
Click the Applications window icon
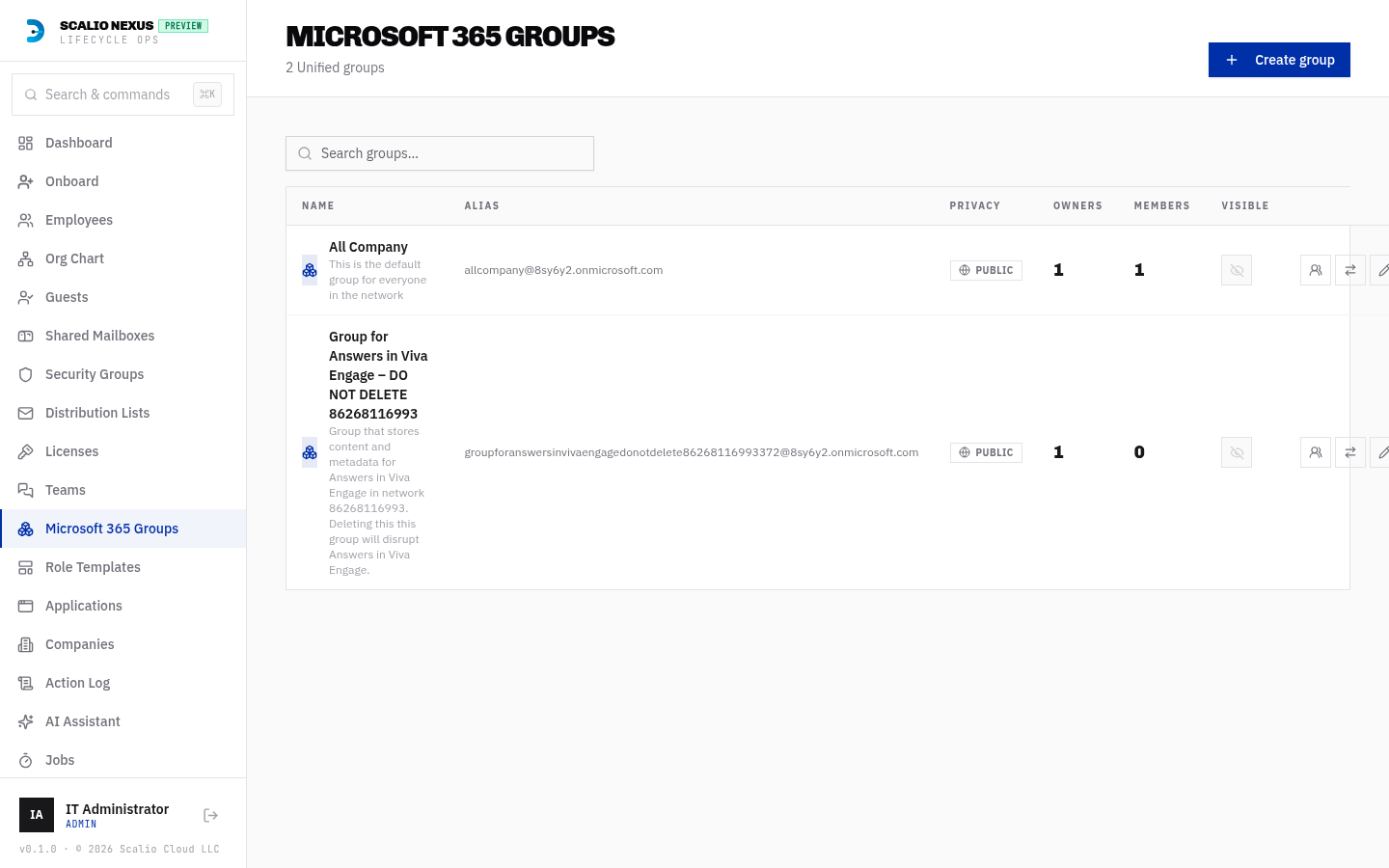[26, 606]
